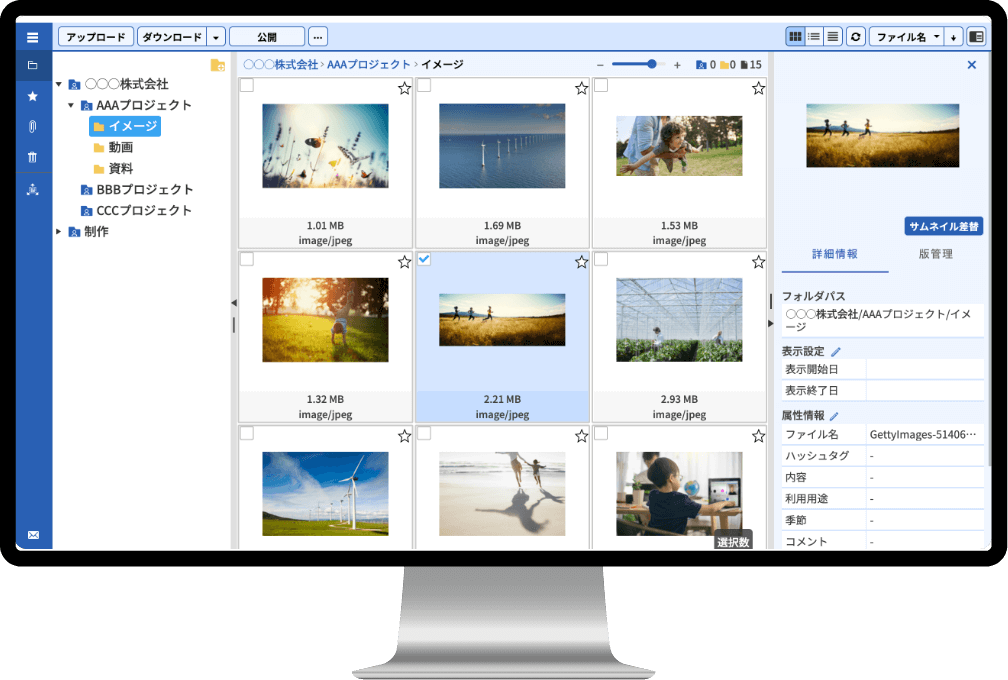Star the selected 2.21 MB image
Image resolution: width=1008 pixels, height=680 pixels.
[581, 262]
